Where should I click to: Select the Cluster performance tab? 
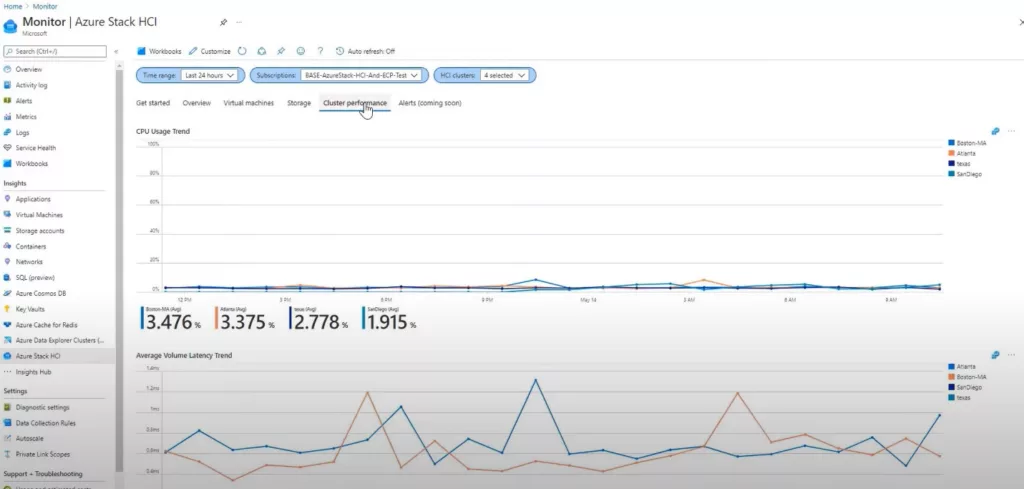pyautogui.click(x=355, y=103)
